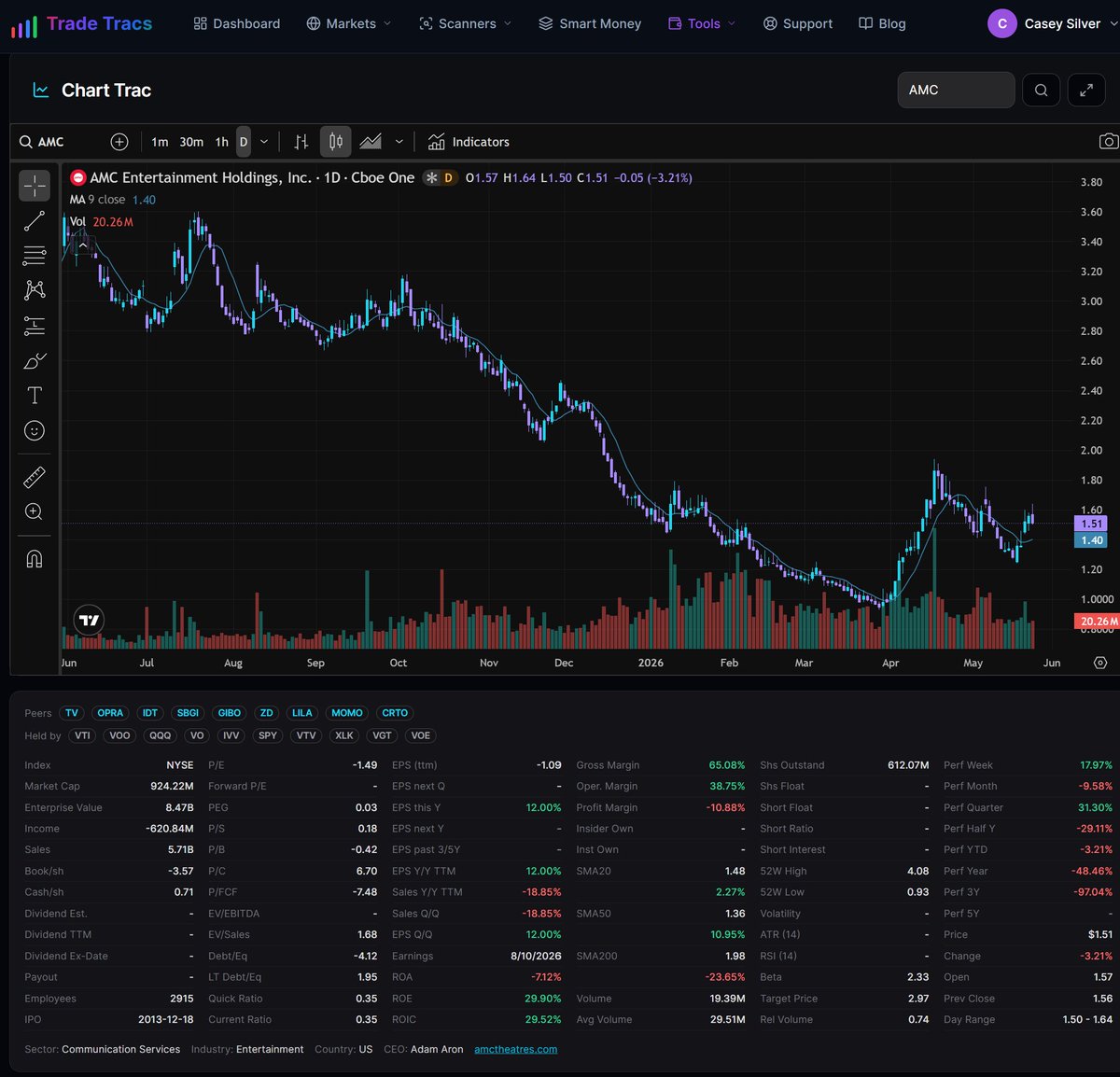
Task: Open the timeframe interval dropdown
Action: [x=264, y=142]
